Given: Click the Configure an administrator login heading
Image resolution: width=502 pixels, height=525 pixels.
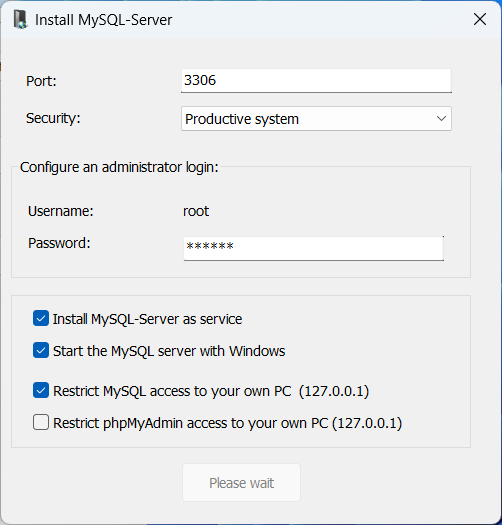Looking at the screenshot, I should pos(119,167).
